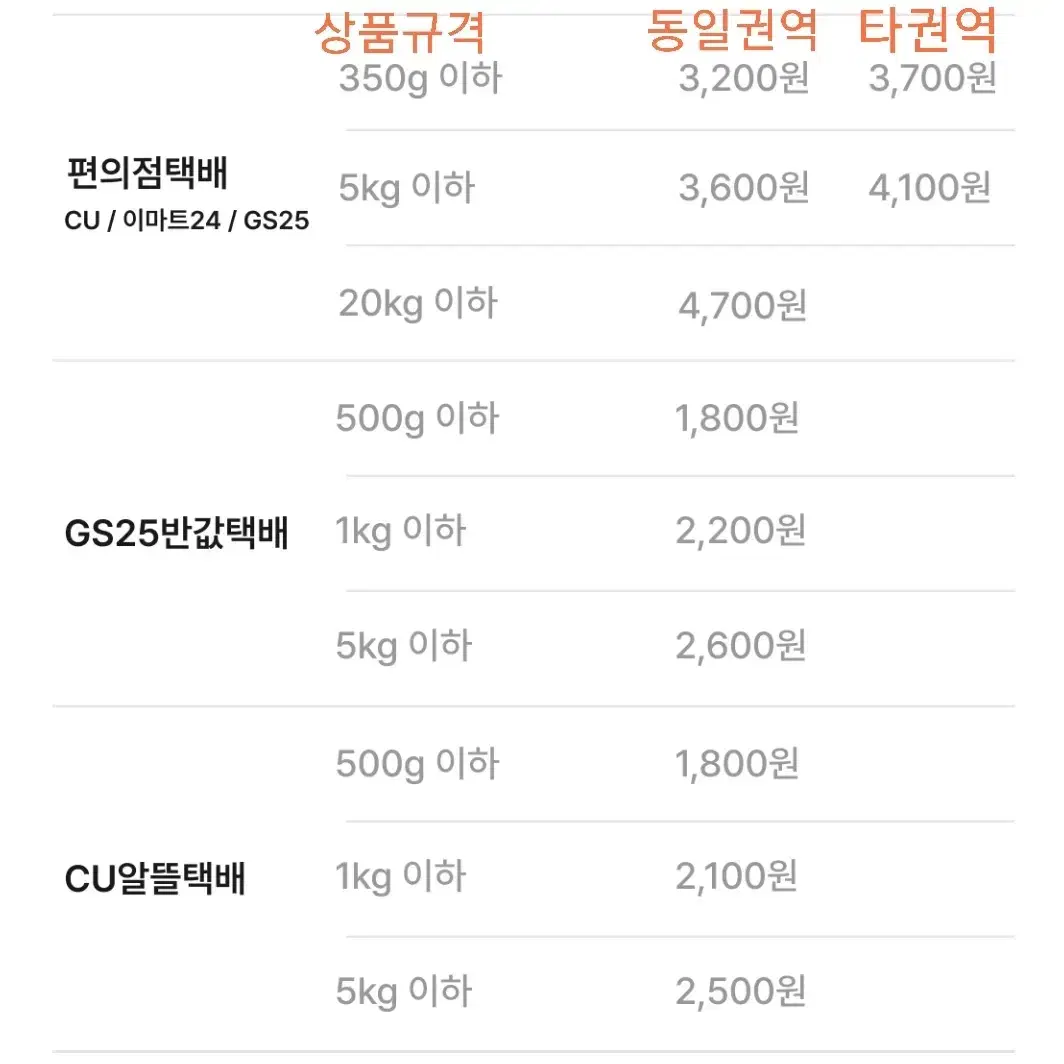This screenshot has width=1064, height=1064.
Task: Click the CU / 이마트24 / GS25 subtitle
Action: (187, 220)
